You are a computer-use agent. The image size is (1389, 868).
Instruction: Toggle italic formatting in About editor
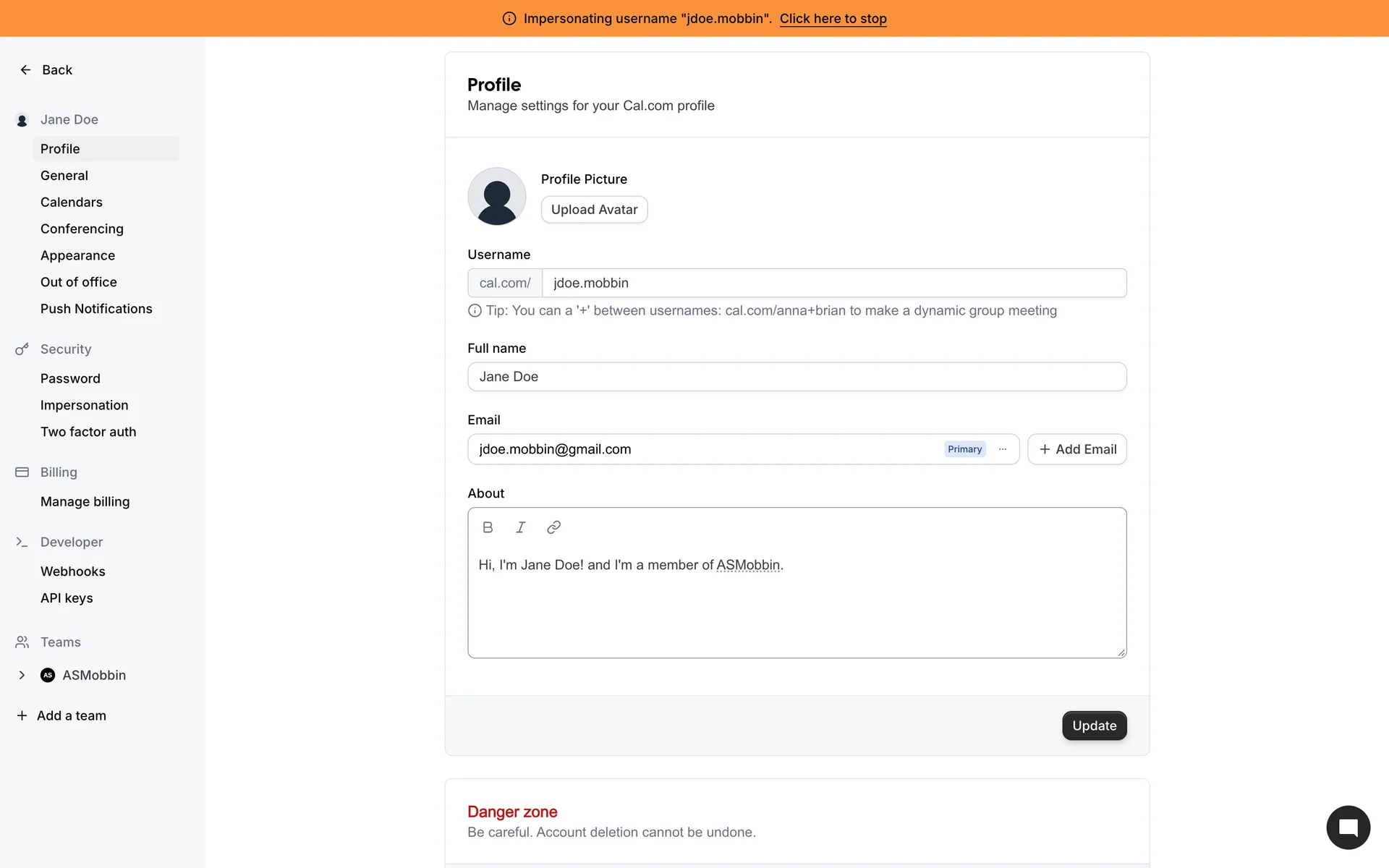(x=520, y=527)
